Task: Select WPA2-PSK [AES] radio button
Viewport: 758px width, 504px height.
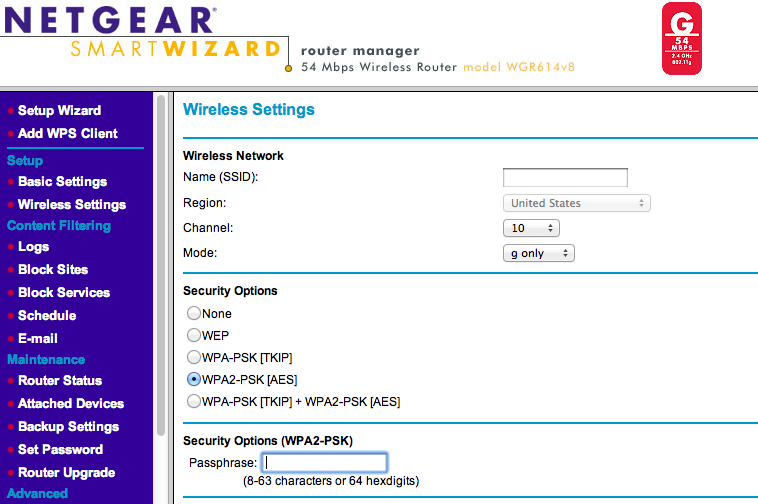Action: 194,379
